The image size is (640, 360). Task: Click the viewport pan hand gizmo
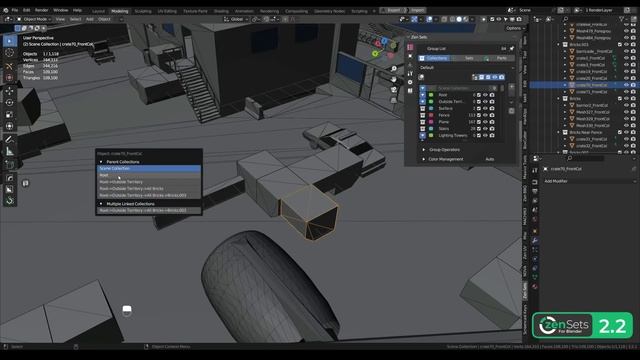pos(393,79)
